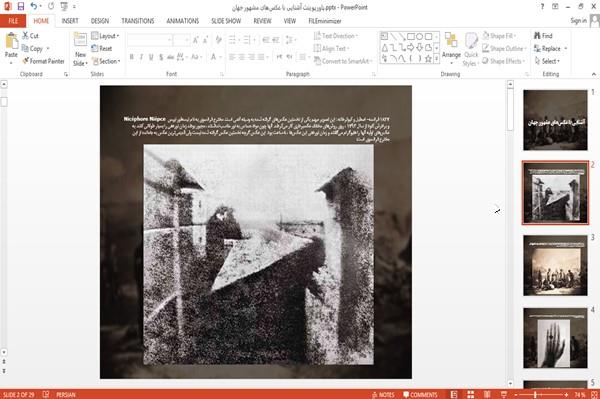Toggle text shadow
The height and width of the screenshot is (399, 600).
click(x=161, y=57)
